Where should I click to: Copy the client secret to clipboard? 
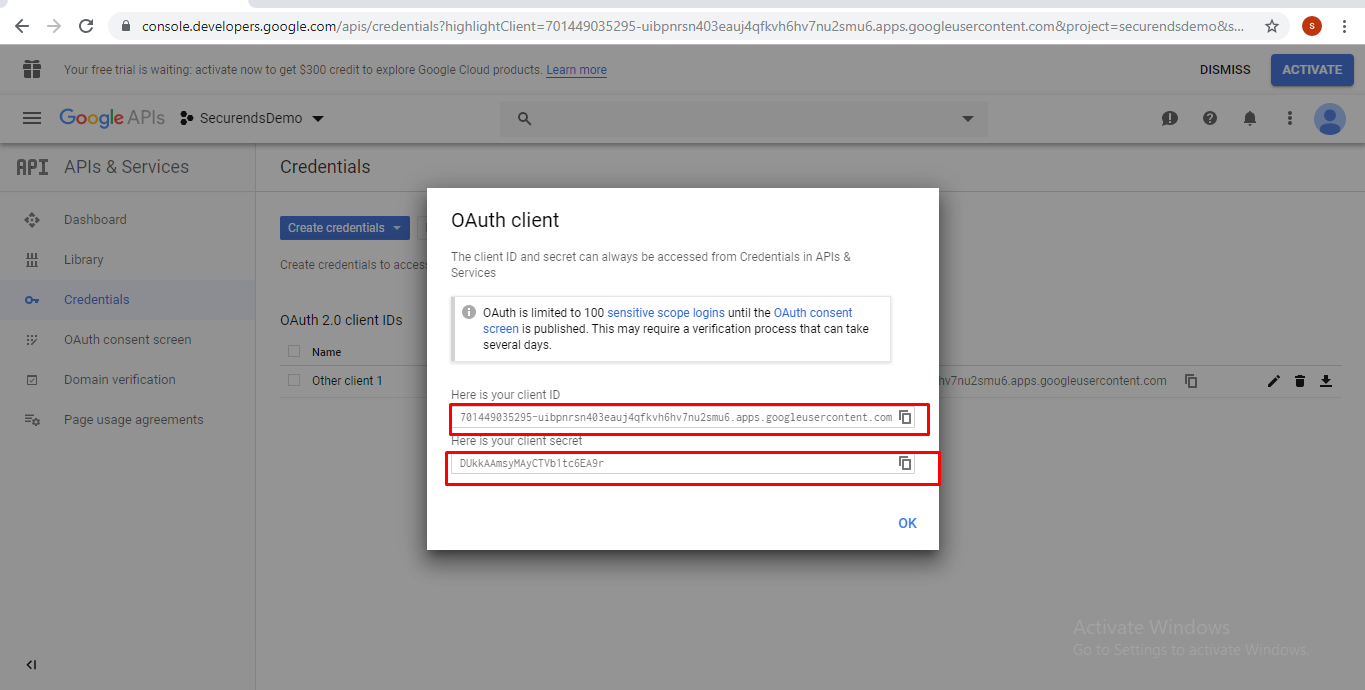[905, 463]
